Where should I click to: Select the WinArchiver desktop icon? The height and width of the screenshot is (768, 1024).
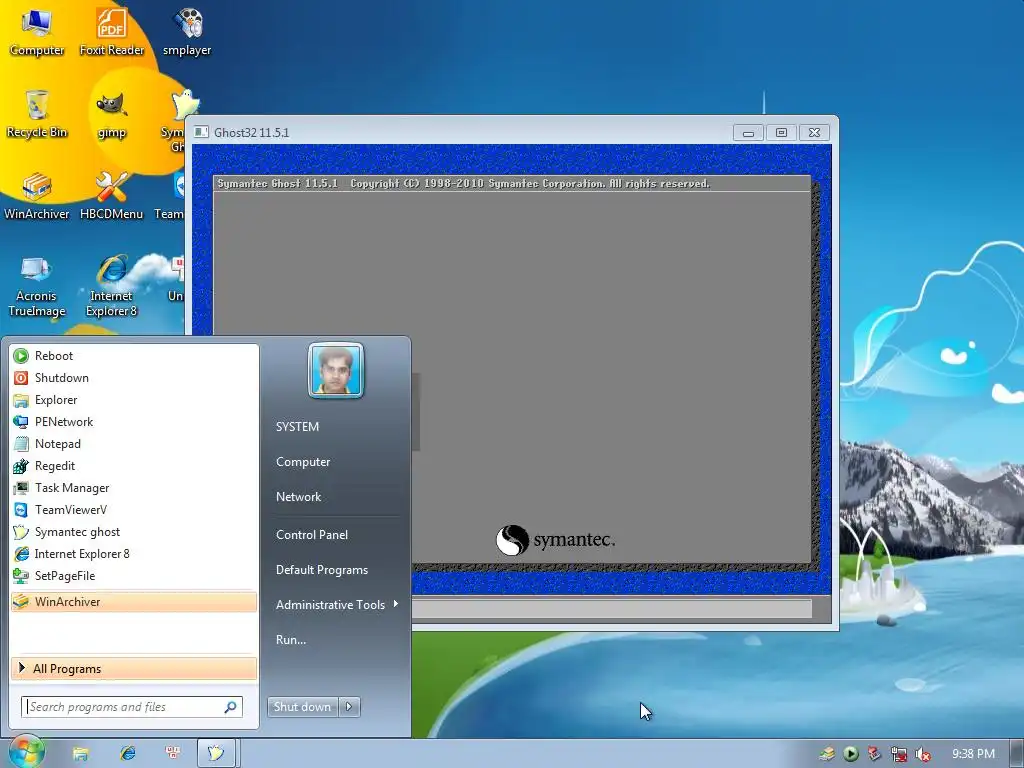pyautogui.click(x=37, y=196)
